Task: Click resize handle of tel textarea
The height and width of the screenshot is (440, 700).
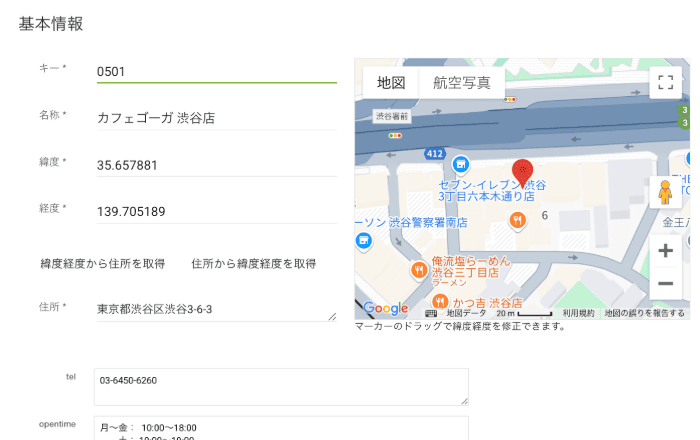Action: coord(464,401)
